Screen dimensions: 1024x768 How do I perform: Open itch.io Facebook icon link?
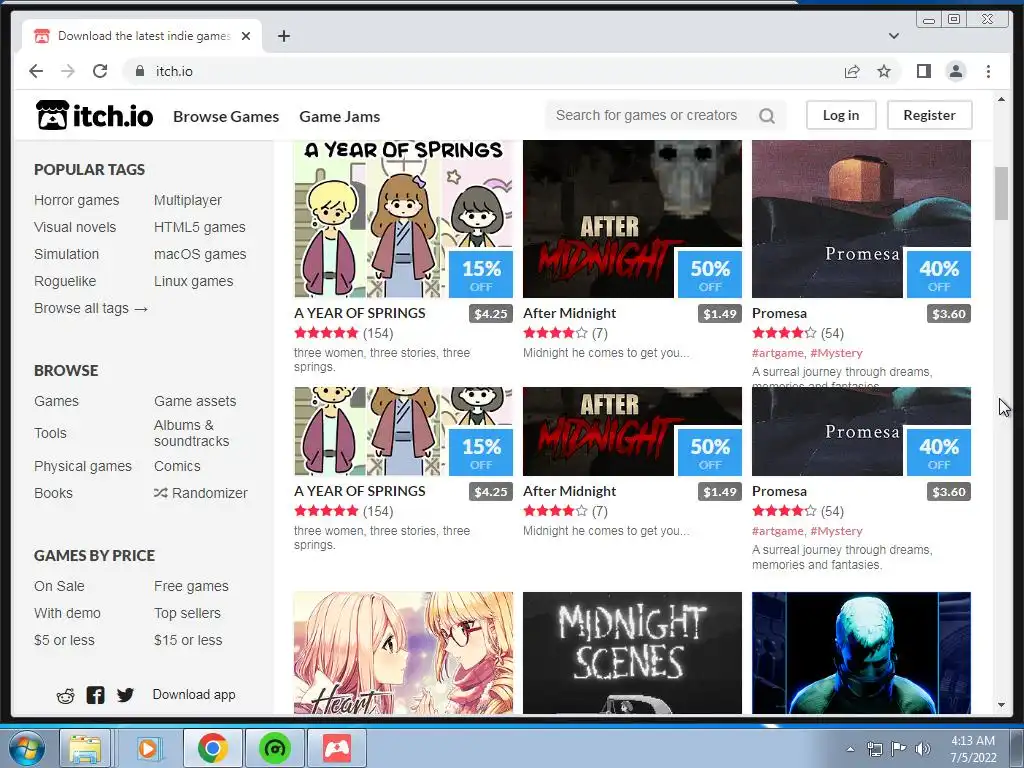point(95,695)
